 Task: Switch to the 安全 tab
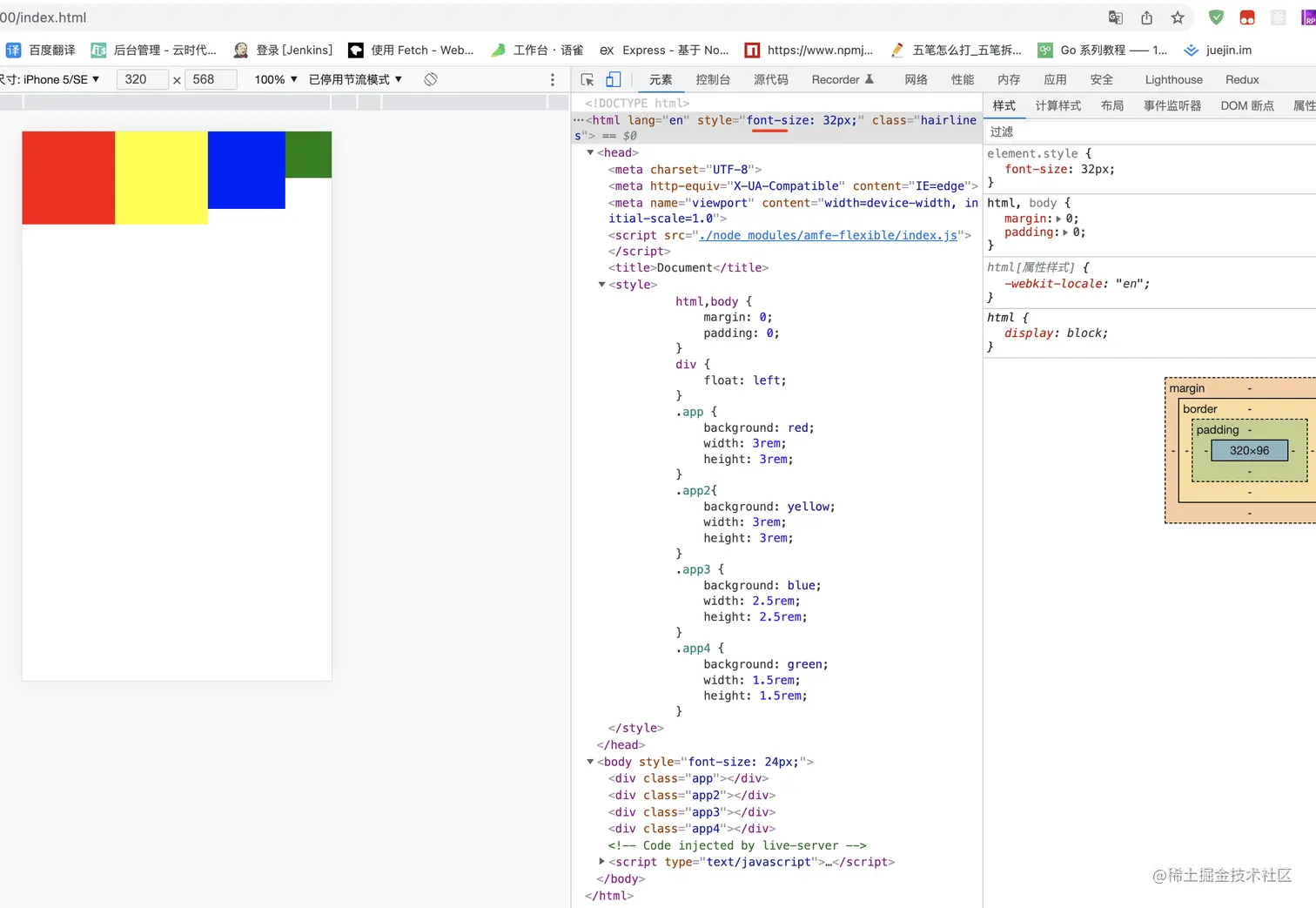pos(1102,79)
